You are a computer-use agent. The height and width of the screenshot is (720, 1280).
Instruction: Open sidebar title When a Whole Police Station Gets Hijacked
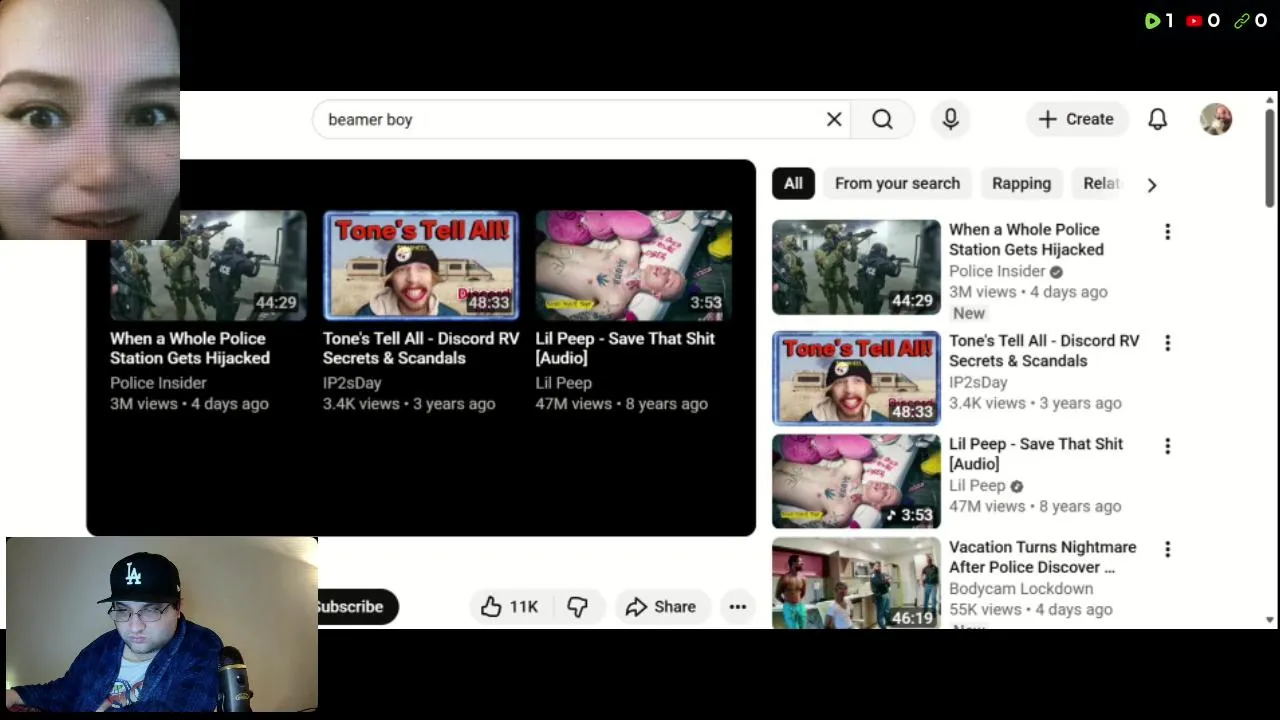click(1026, 240)
